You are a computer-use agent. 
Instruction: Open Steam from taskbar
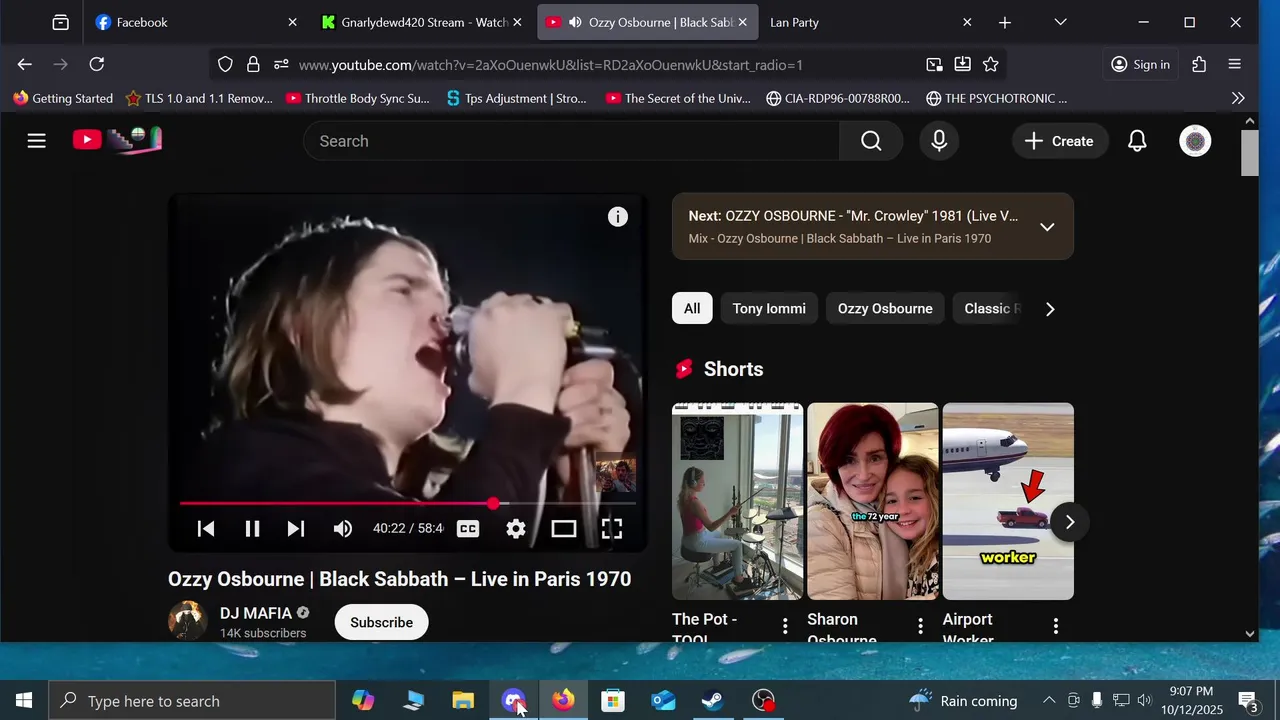tap(713, 701)
